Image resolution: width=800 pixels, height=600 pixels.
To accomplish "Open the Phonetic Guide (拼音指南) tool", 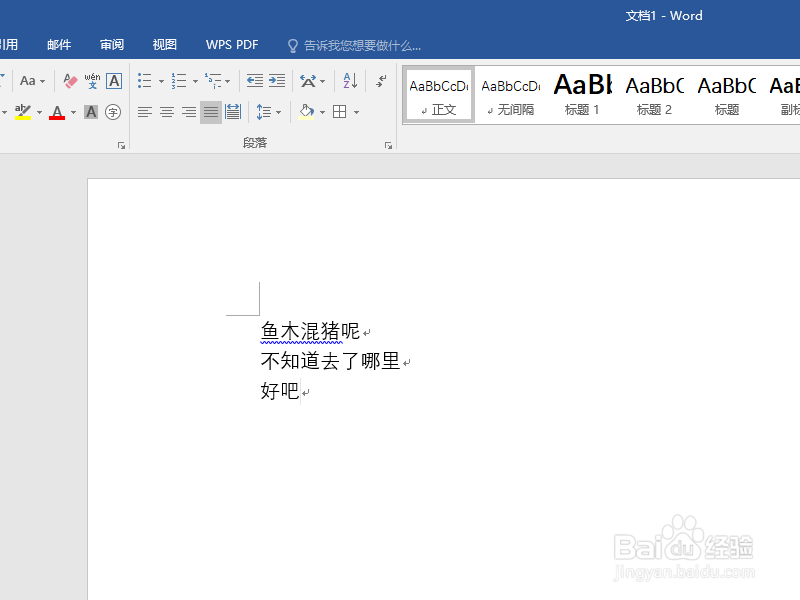I will pos(90,80).
